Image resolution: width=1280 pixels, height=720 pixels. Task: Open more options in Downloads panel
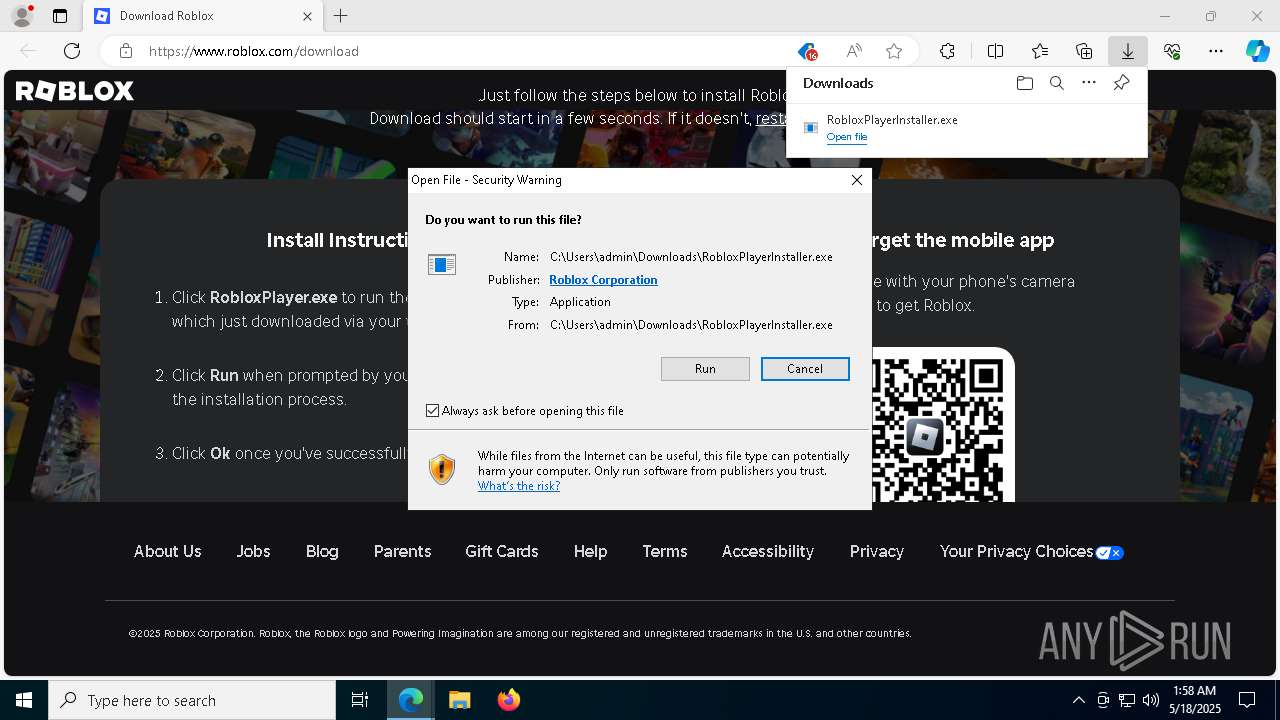click(x=1089, y=83)
